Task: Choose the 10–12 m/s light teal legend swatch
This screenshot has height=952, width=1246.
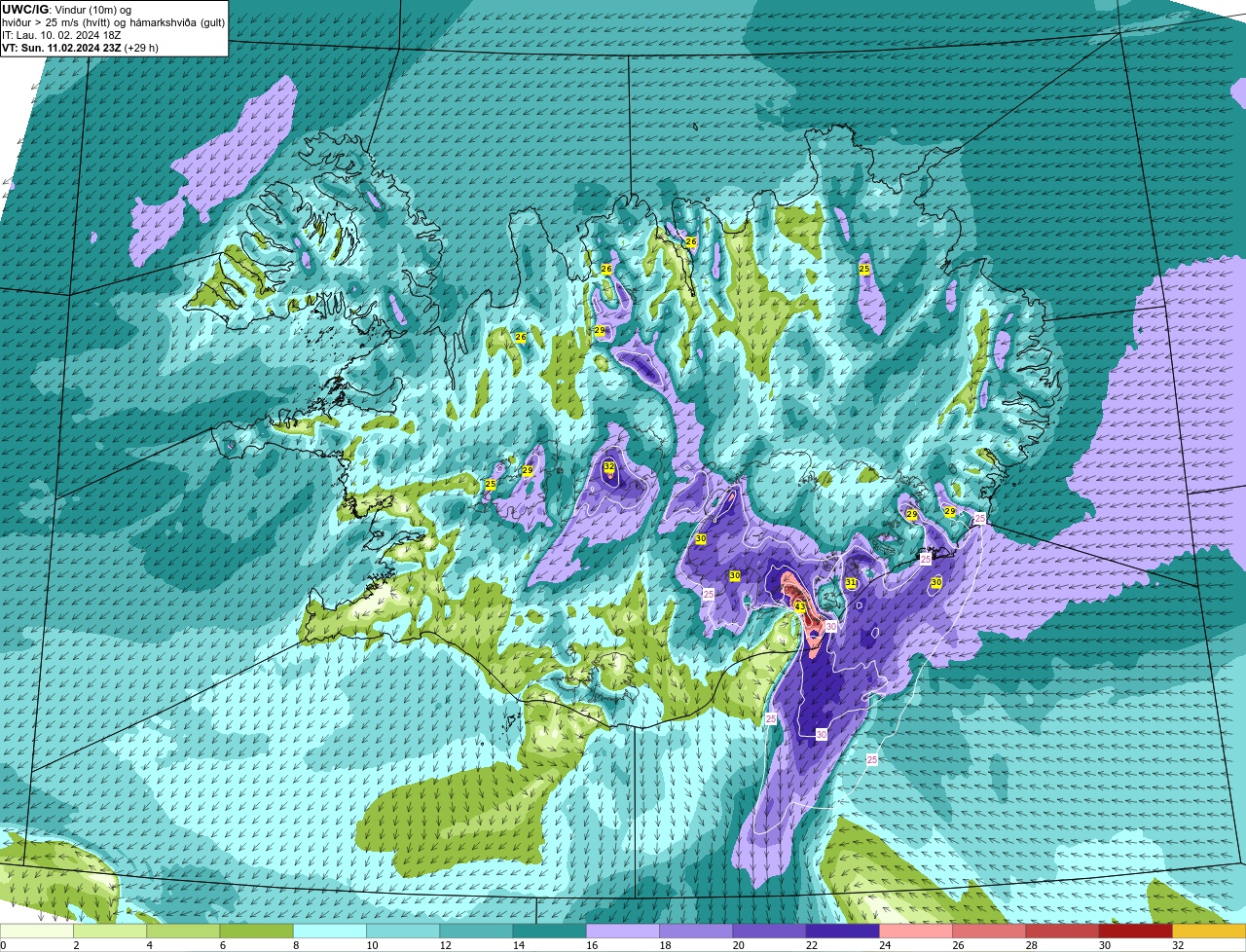Action: click(x=403, y=932)
